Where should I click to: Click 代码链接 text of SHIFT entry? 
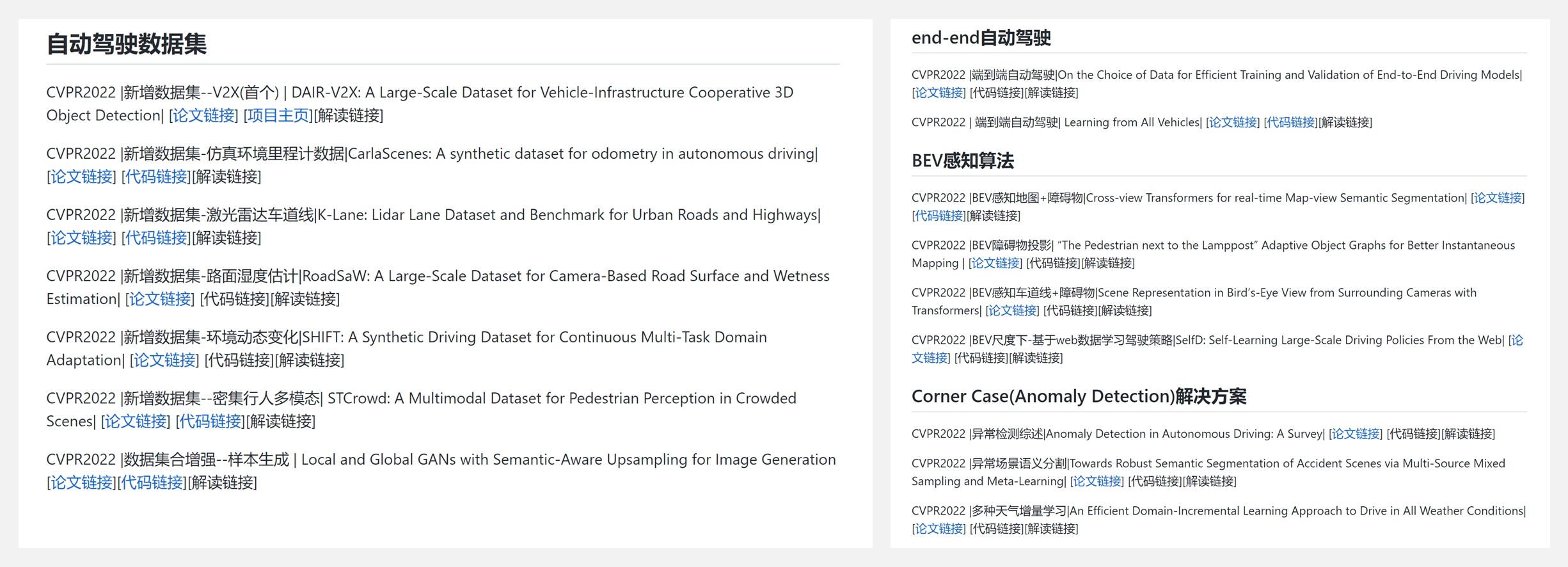[239, 360]
